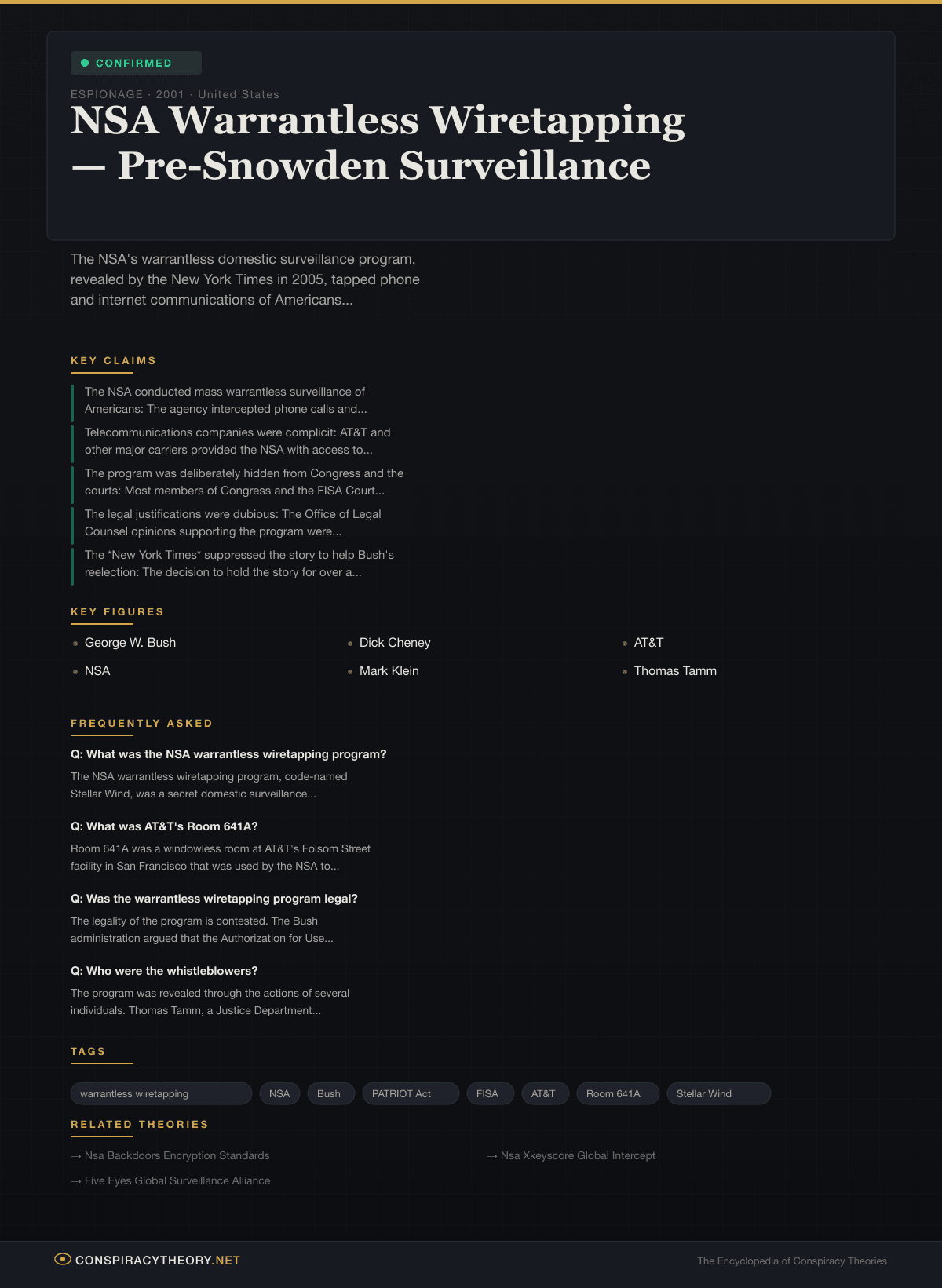Image resolution: width=942 pixels, height=1288 pixels.
Task: Click the CONFIRMED status badge
Action: [136, 63]
